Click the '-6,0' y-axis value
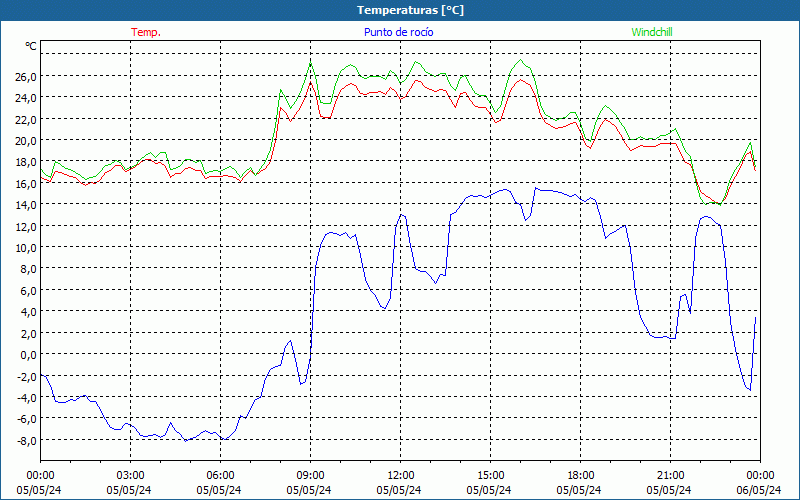The image size is (800, 500). point(27,419)
